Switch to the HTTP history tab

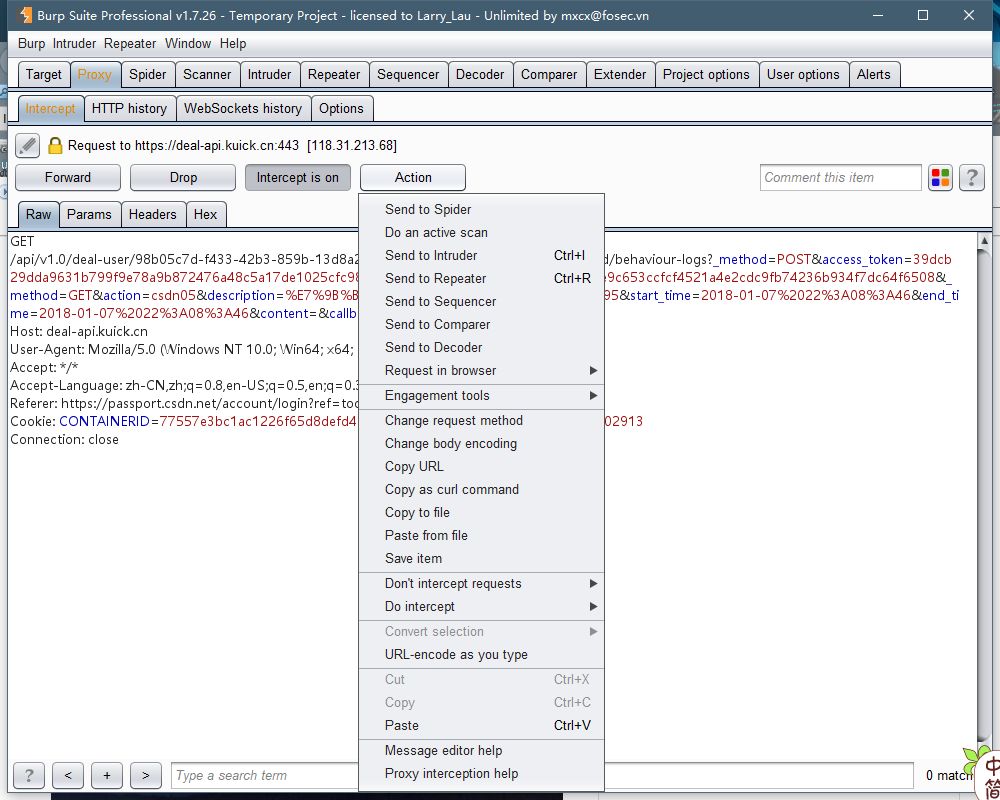[129, 108]
